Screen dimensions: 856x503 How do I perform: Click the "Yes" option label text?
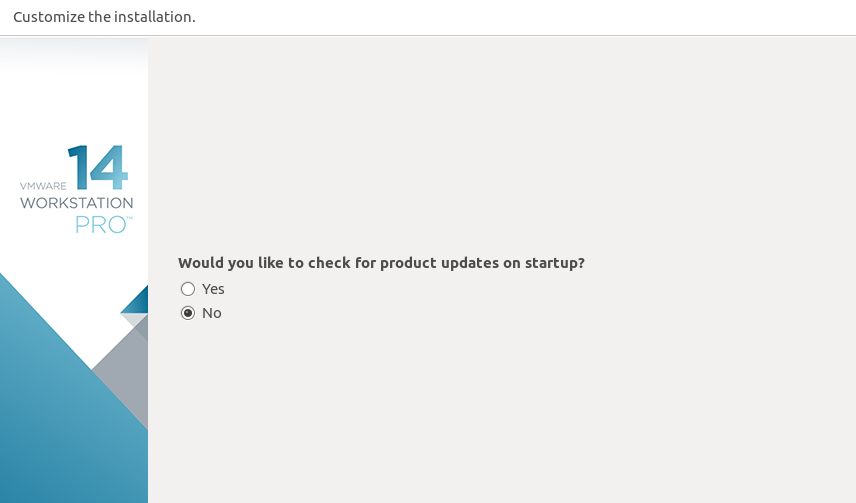(x=213, y=289)
